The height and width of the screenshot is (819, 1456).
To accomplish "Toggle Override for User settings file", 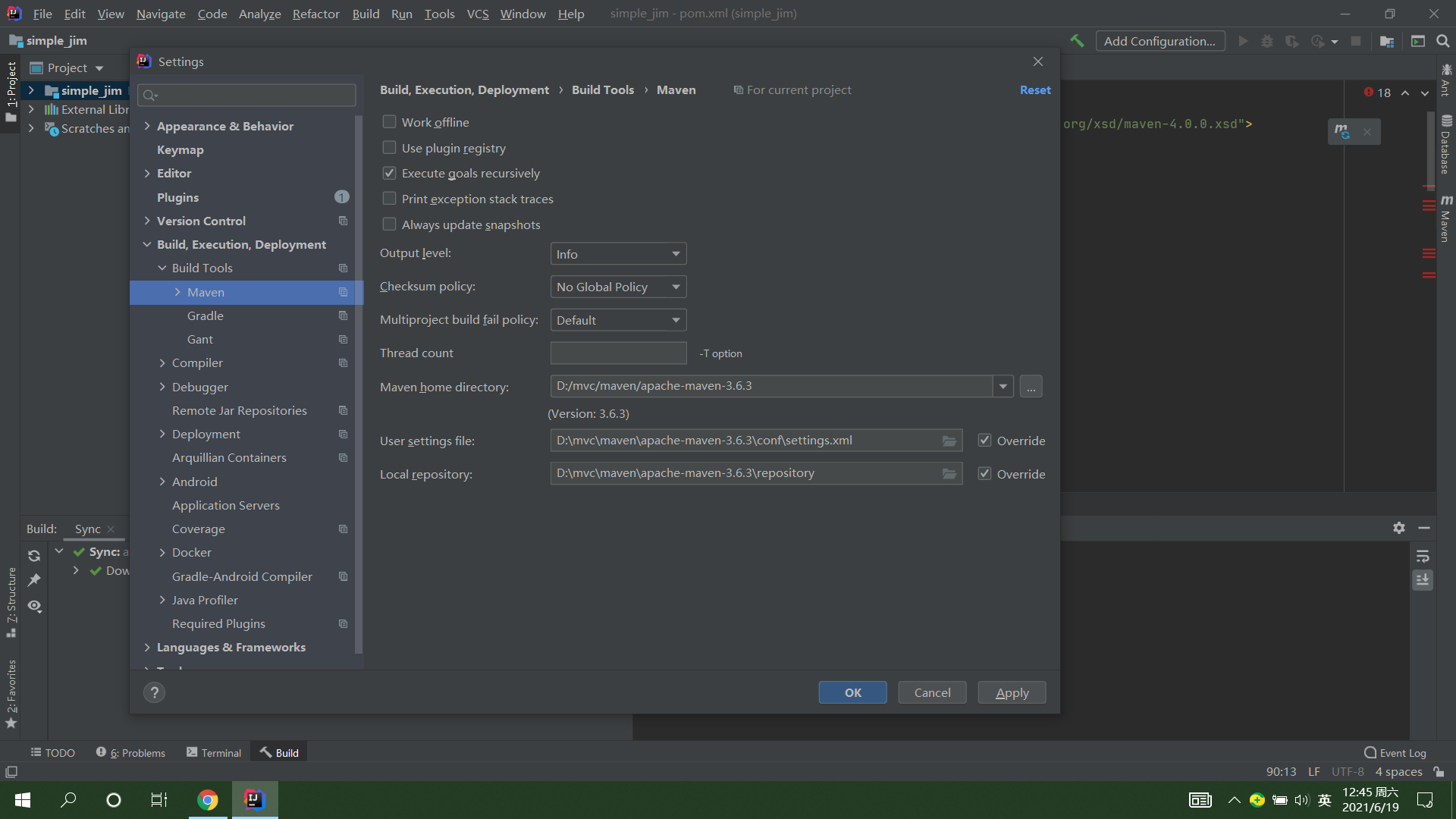I will 984,441.
